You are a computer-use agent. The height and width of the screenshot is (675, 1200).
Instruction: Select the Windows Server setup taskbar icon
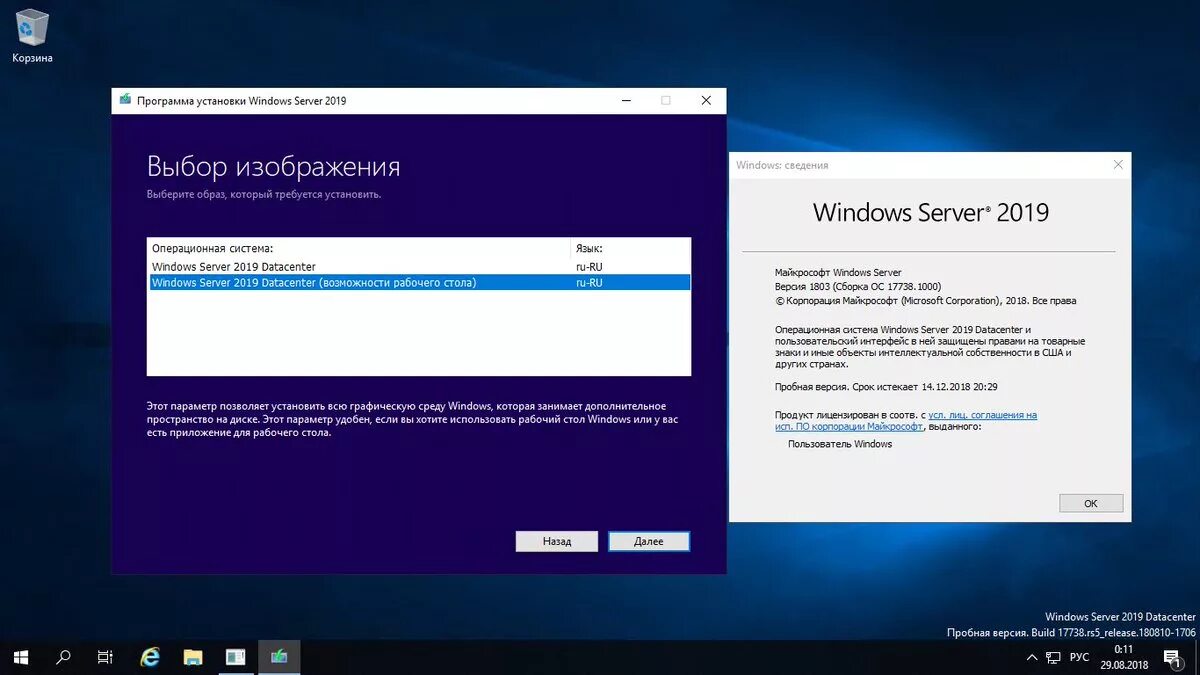pyautogui.click(x=279, y=657)
